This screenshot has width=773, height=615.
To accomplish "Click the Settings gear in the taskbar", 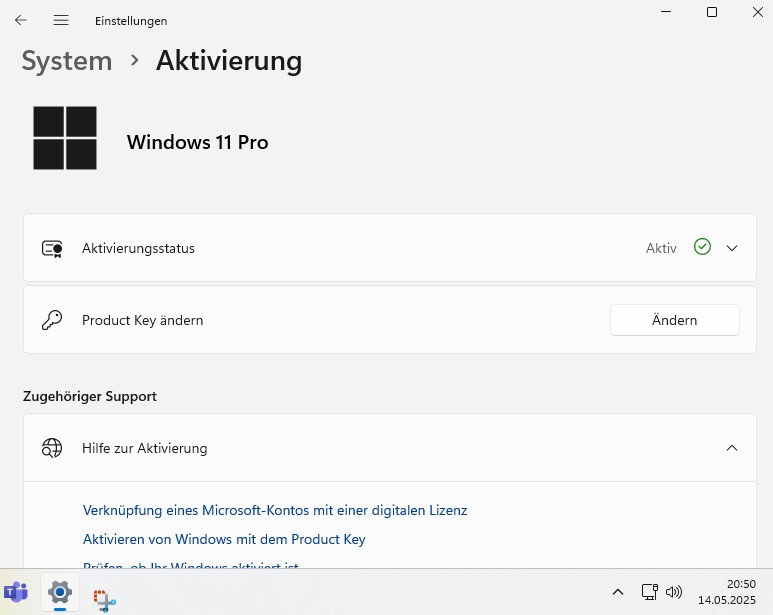I will coord(60,592).
